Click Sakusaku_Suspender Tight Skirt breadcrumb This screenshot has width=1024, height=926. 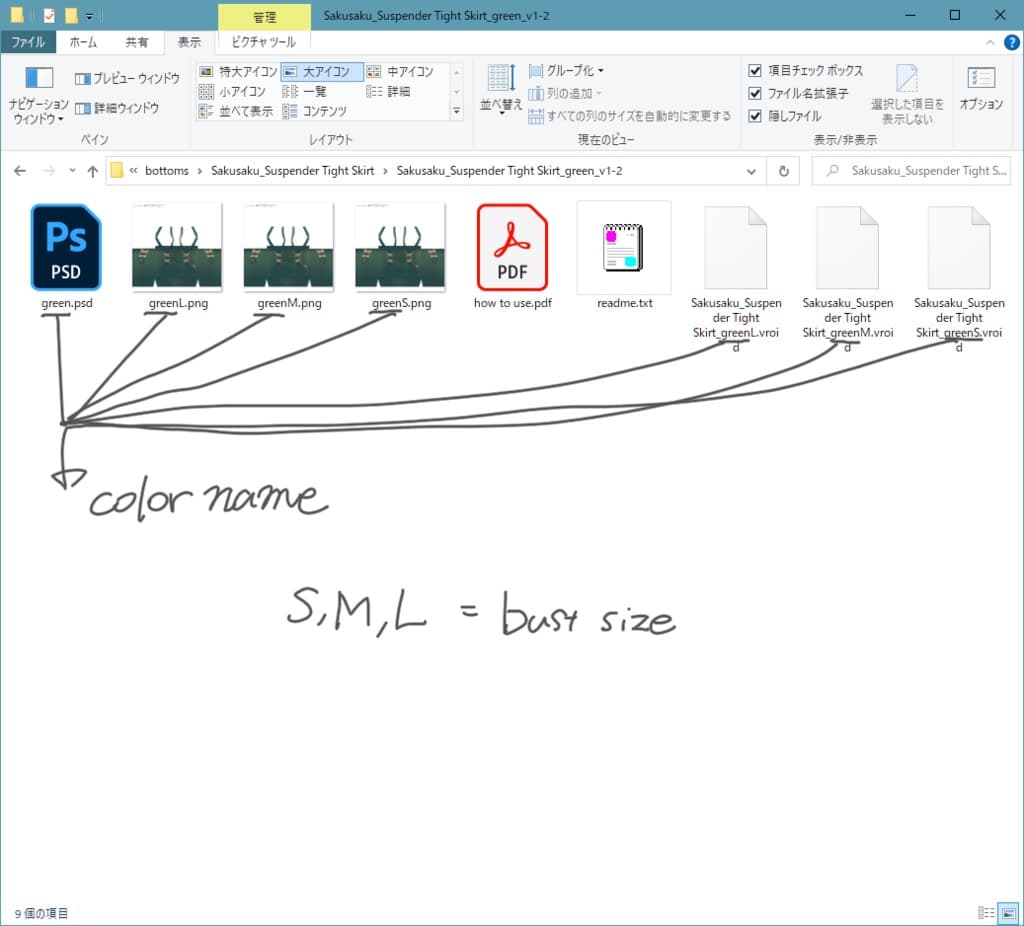tap(292, 171)
